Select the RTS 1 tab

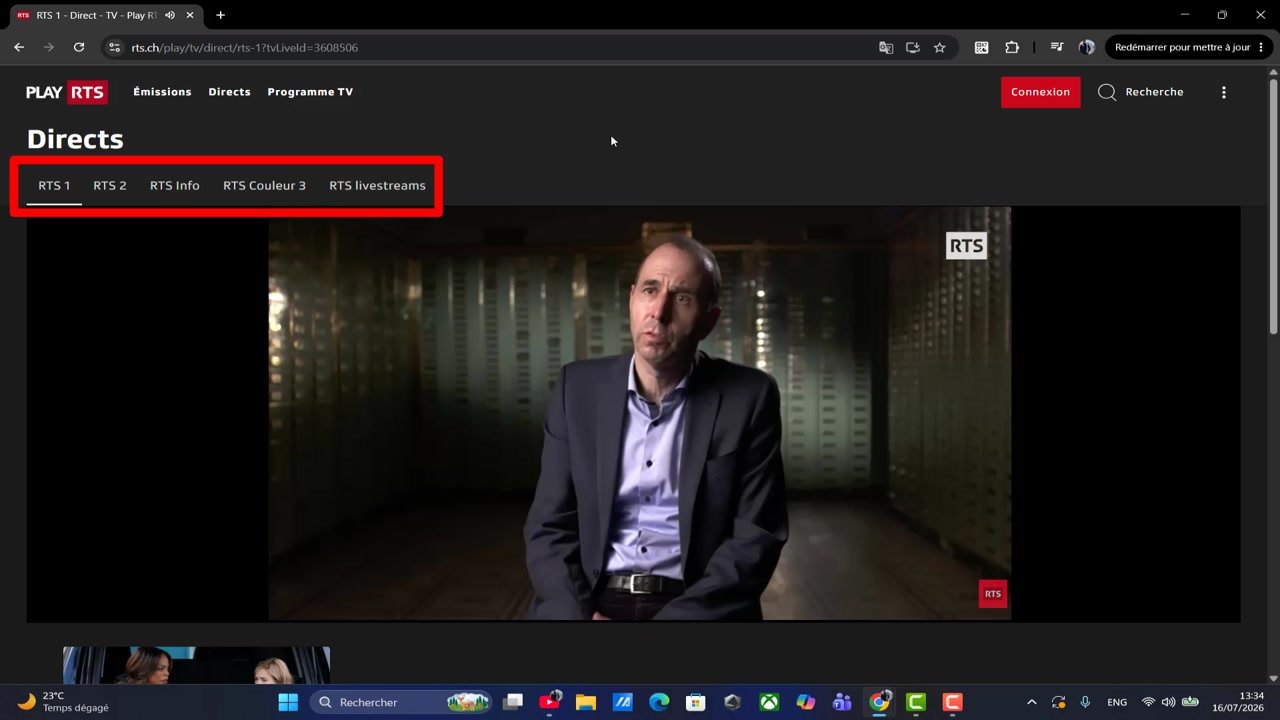tap(54, 185)
